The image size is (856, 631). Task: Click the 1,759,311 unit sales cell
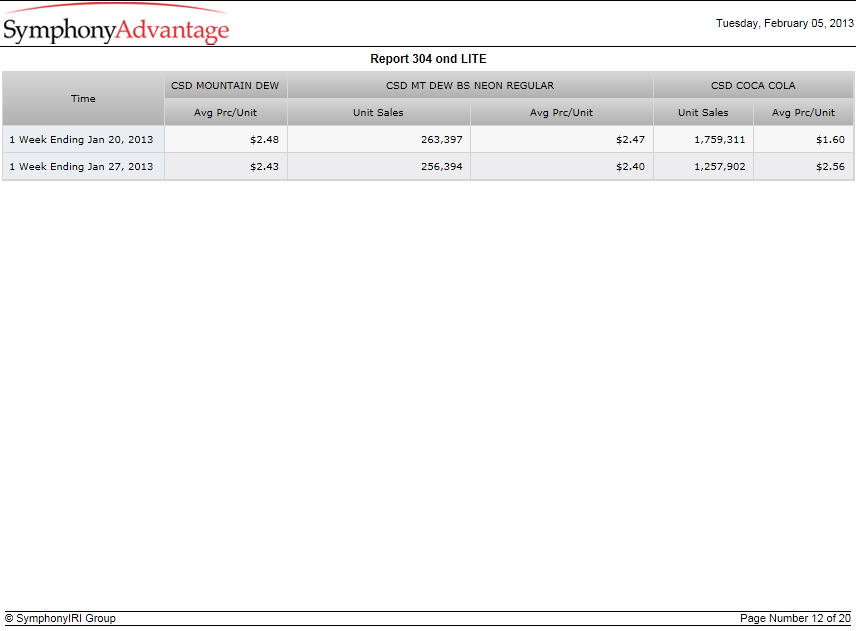[x=703, y=140]
